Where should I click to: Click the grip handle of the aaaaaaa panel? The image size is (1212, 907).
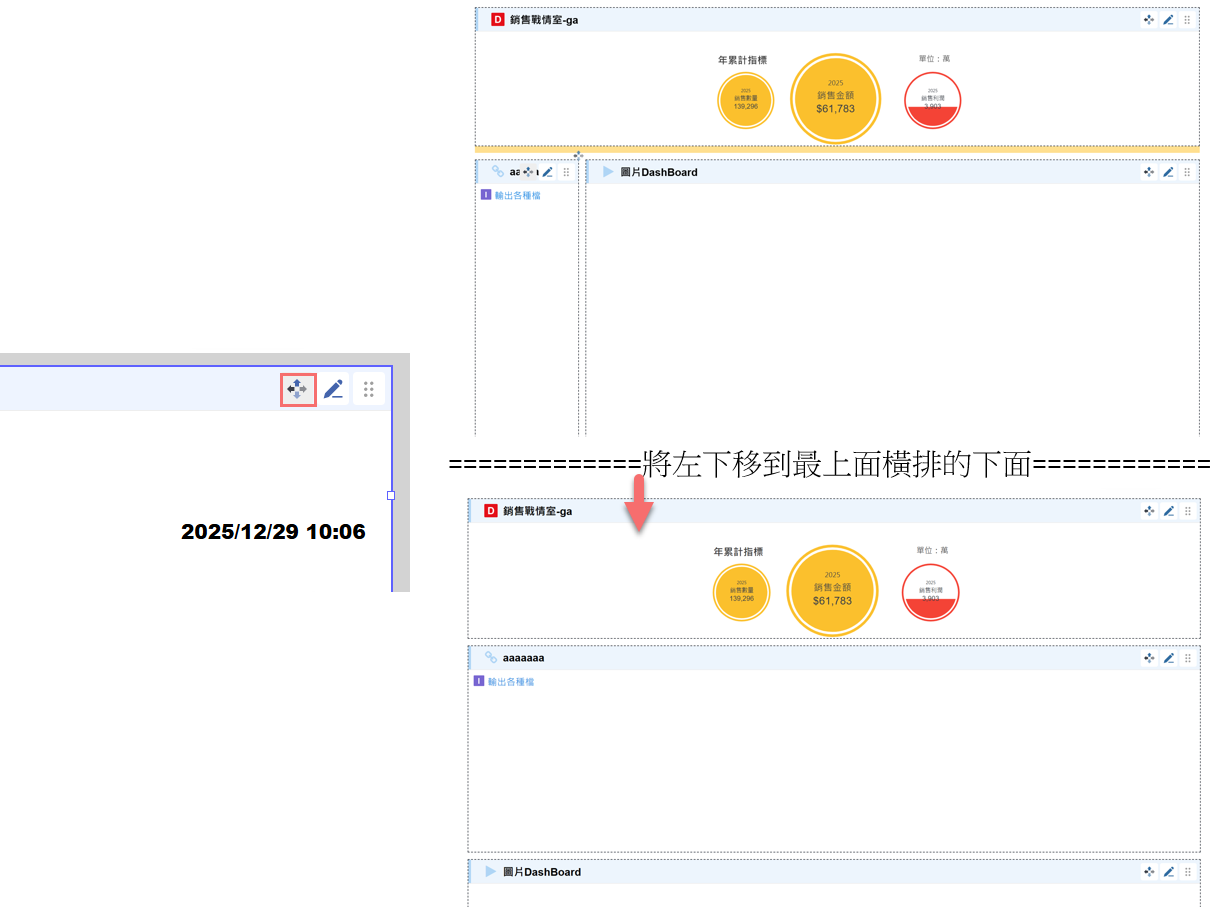point(1187,658)
